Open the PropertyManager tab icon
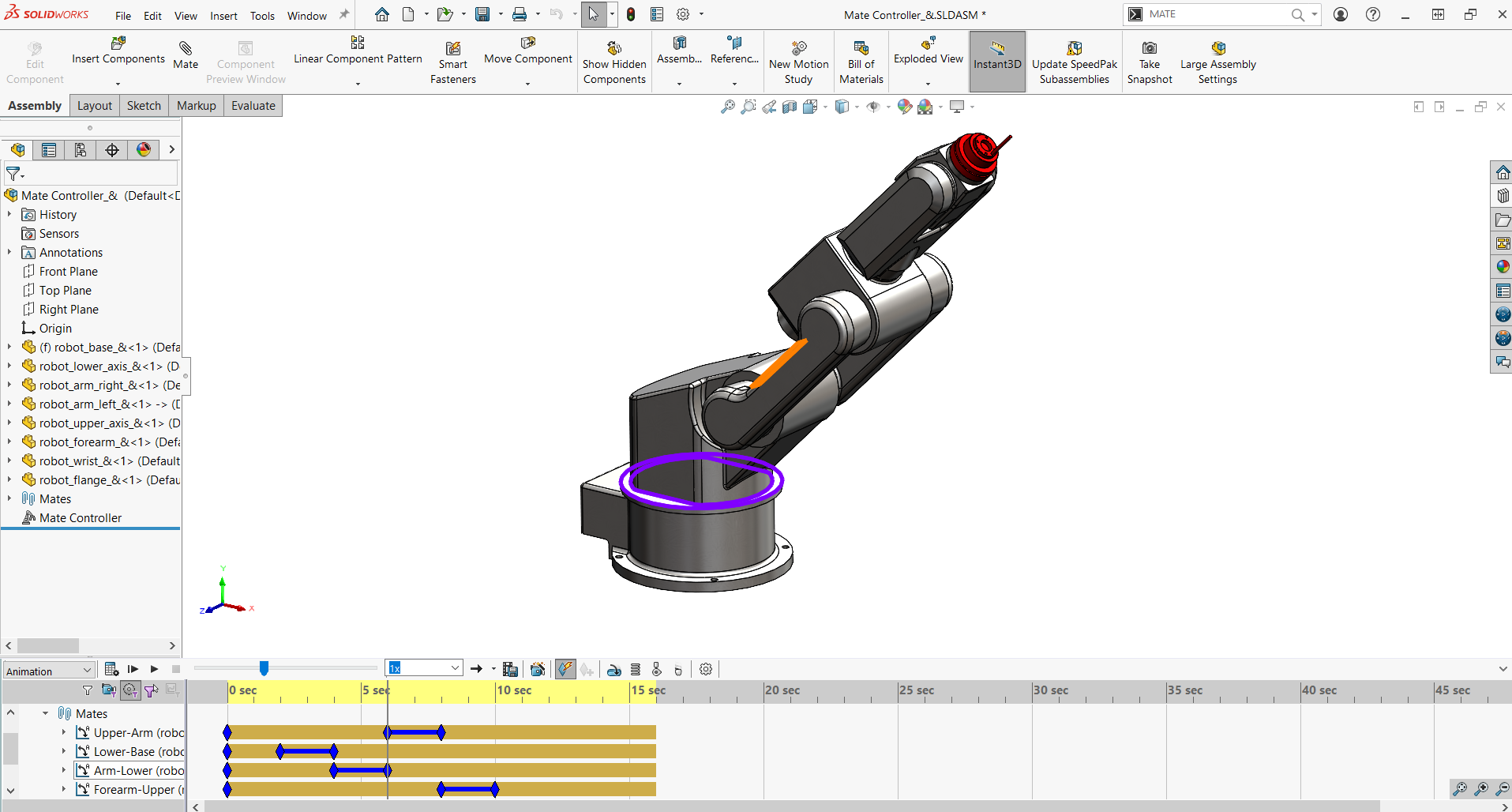The width and height of the screenshot is (1512, 812). [x=49, y=150]
